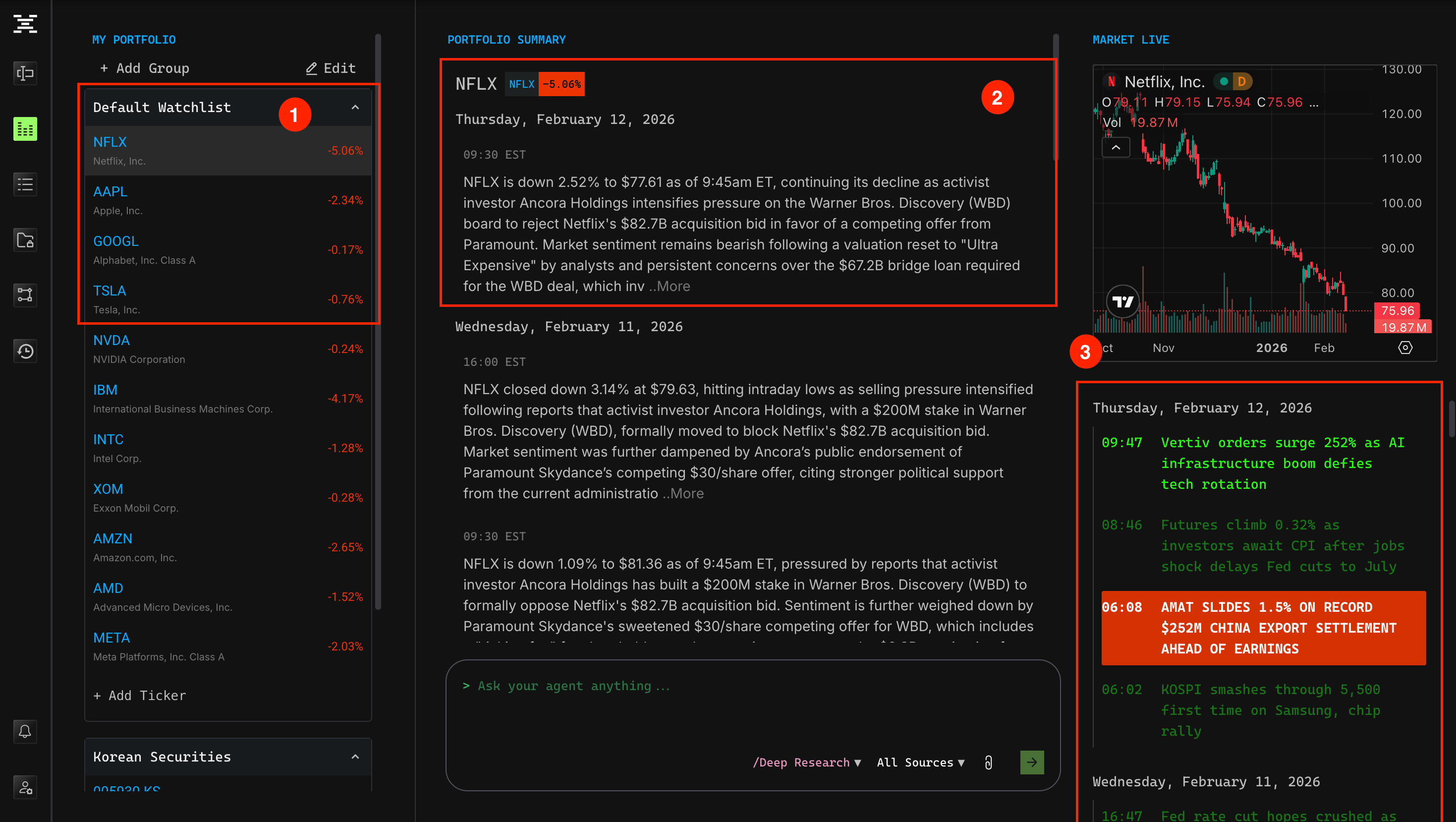Click the attachment paperclip icon
Screen dimensions: 1456x822
988,763
